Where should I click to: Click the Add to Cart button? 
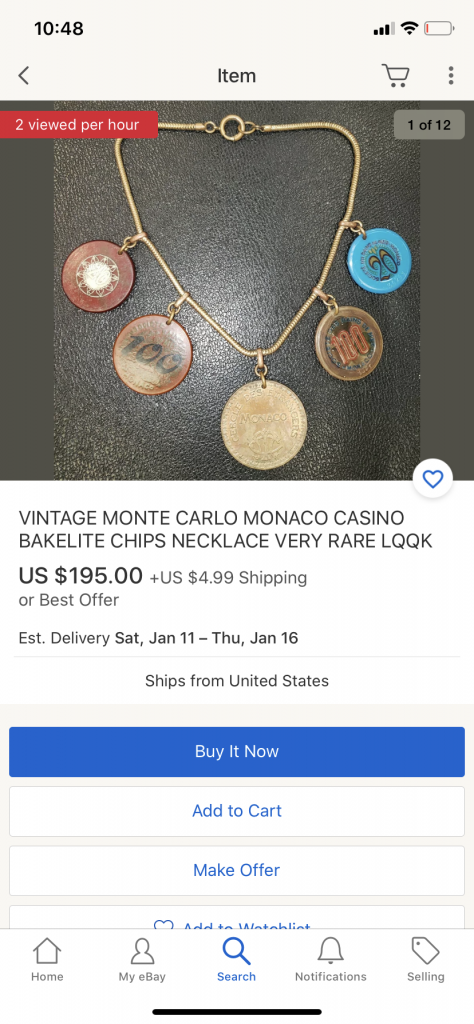tap(237, 811)
